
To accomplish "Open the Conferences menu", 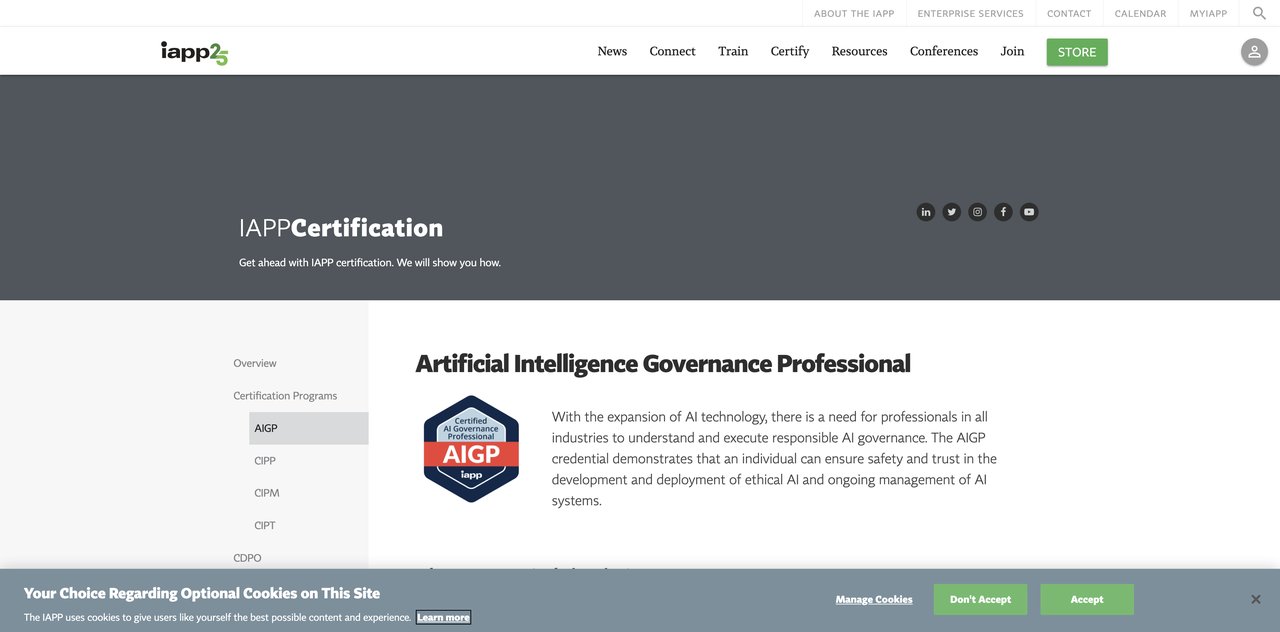I will [944, 51].
